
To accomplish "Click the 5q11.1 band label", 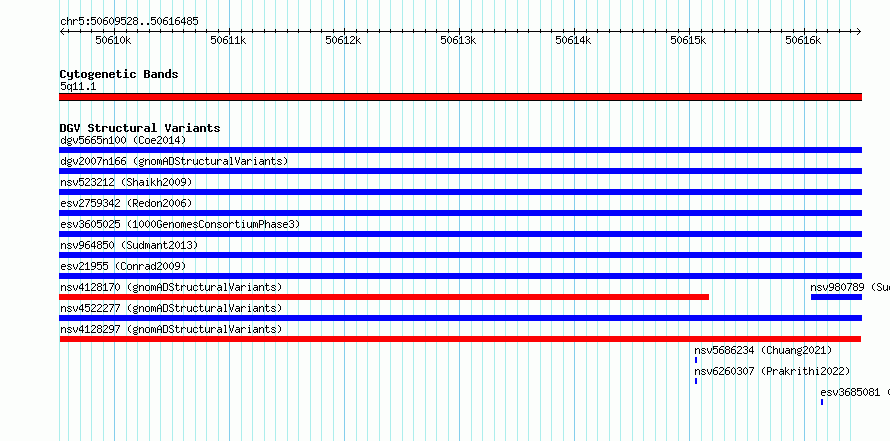I will pyautogui.click(x=78, y=87).
